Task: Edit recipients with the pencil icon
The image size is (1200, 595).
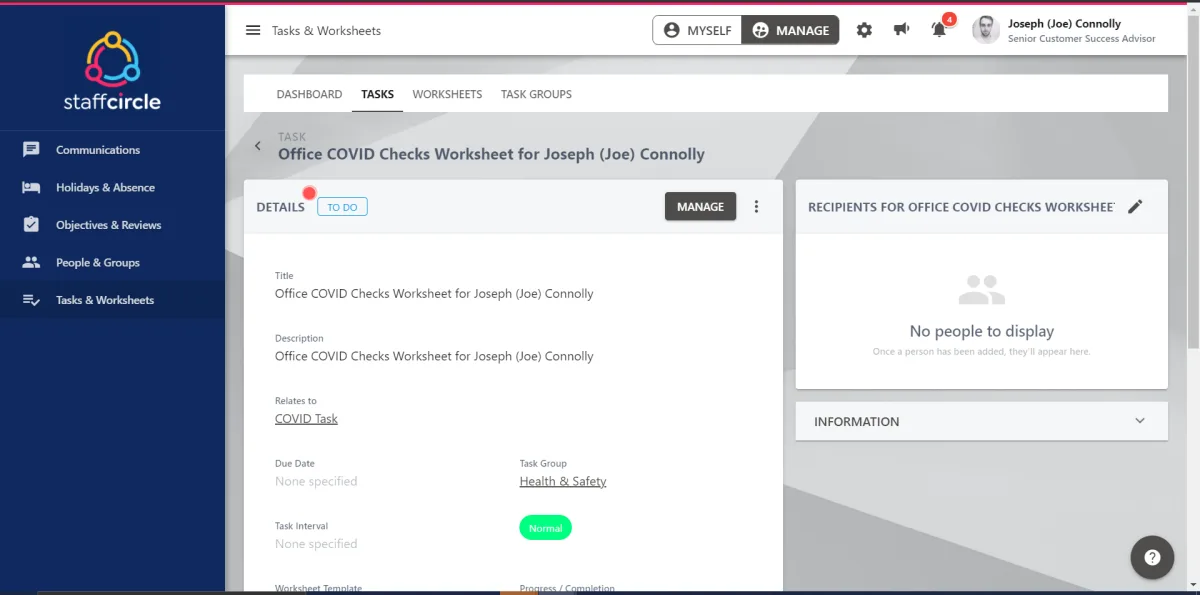Action: pyautogui.click(x=1135, y=207)
